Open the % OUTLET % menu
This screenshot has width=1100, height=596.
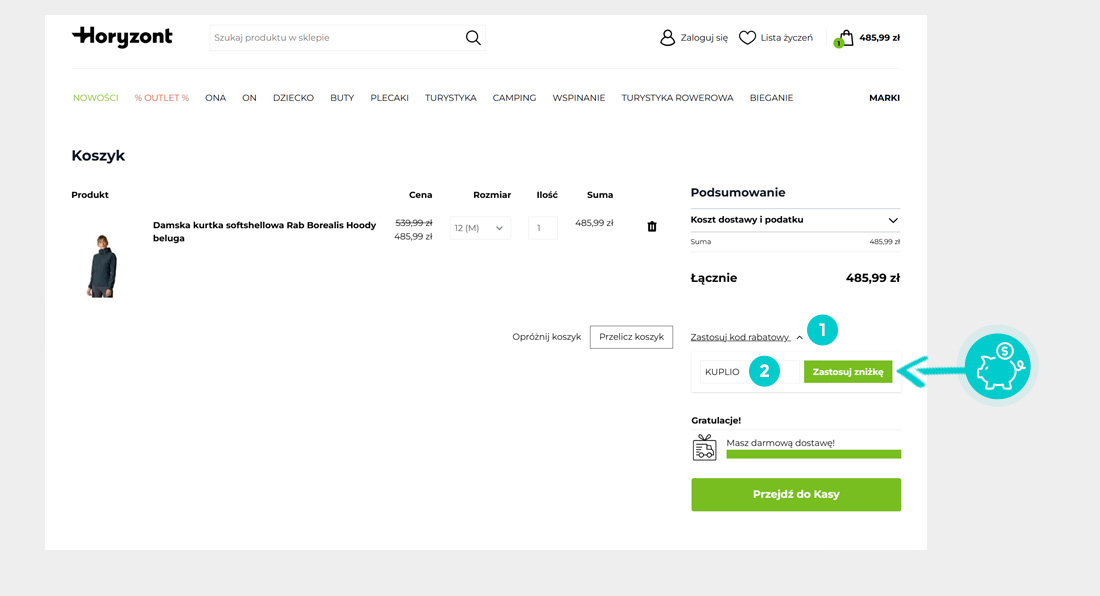[162, 98]
